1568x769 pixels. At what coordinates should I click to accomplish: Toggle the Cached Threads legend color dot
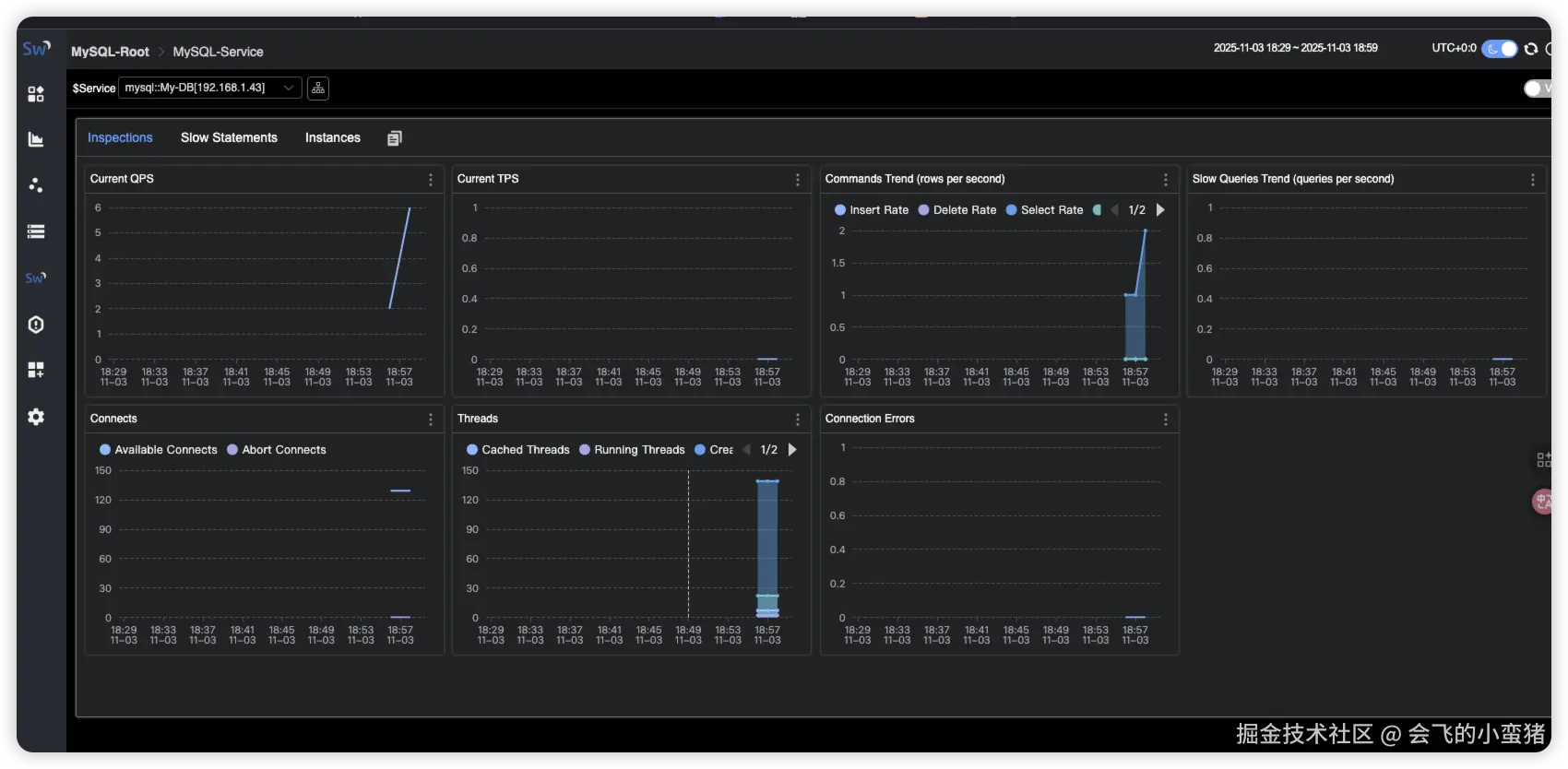(472, 450)
